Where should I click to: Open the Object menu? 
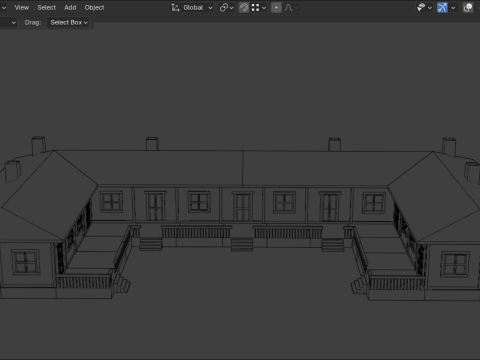pos(94,7)
